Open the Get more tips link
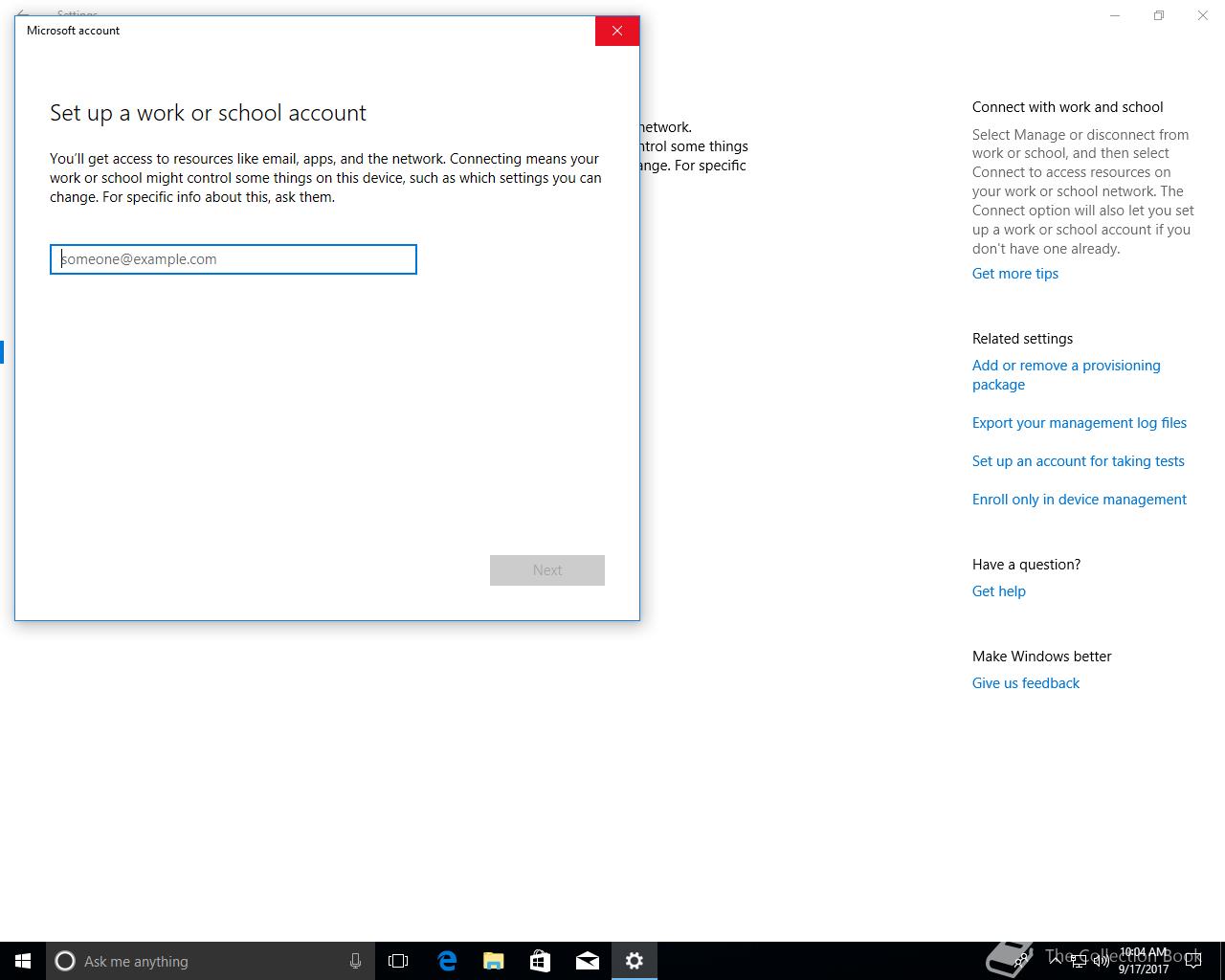The height and width of the screenshot is (980, 1225). pos(1015,274)
